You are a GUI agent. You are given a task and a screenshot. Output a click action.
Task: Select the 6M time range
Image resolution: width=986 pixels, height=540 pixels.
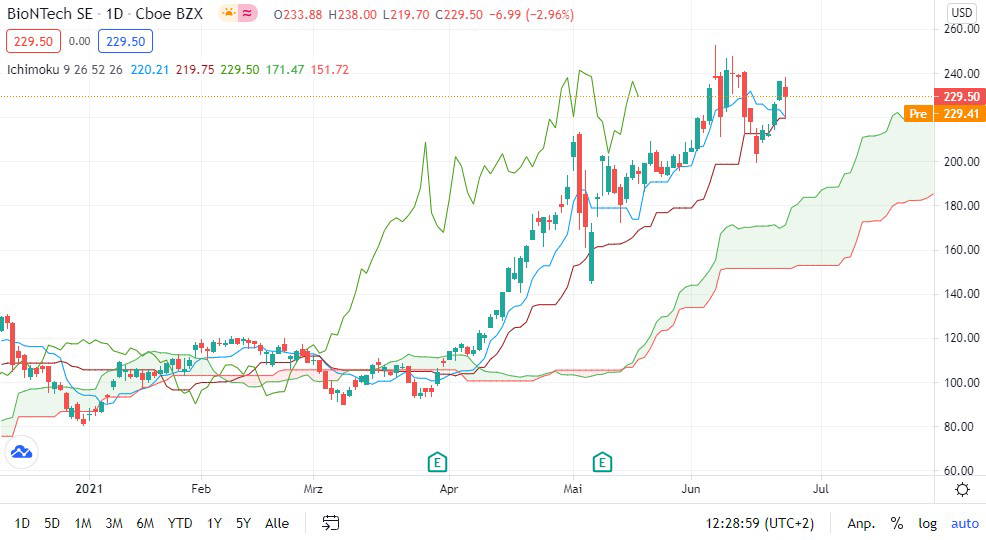pyautogui.click(x=145, y=523)
